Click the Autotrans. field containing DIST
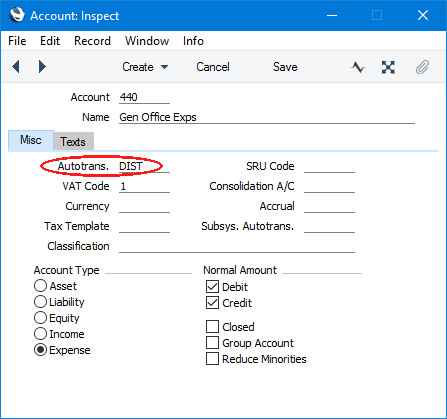Image resolution: width=447 pixels, height=419 pixels. click(144, 166)
